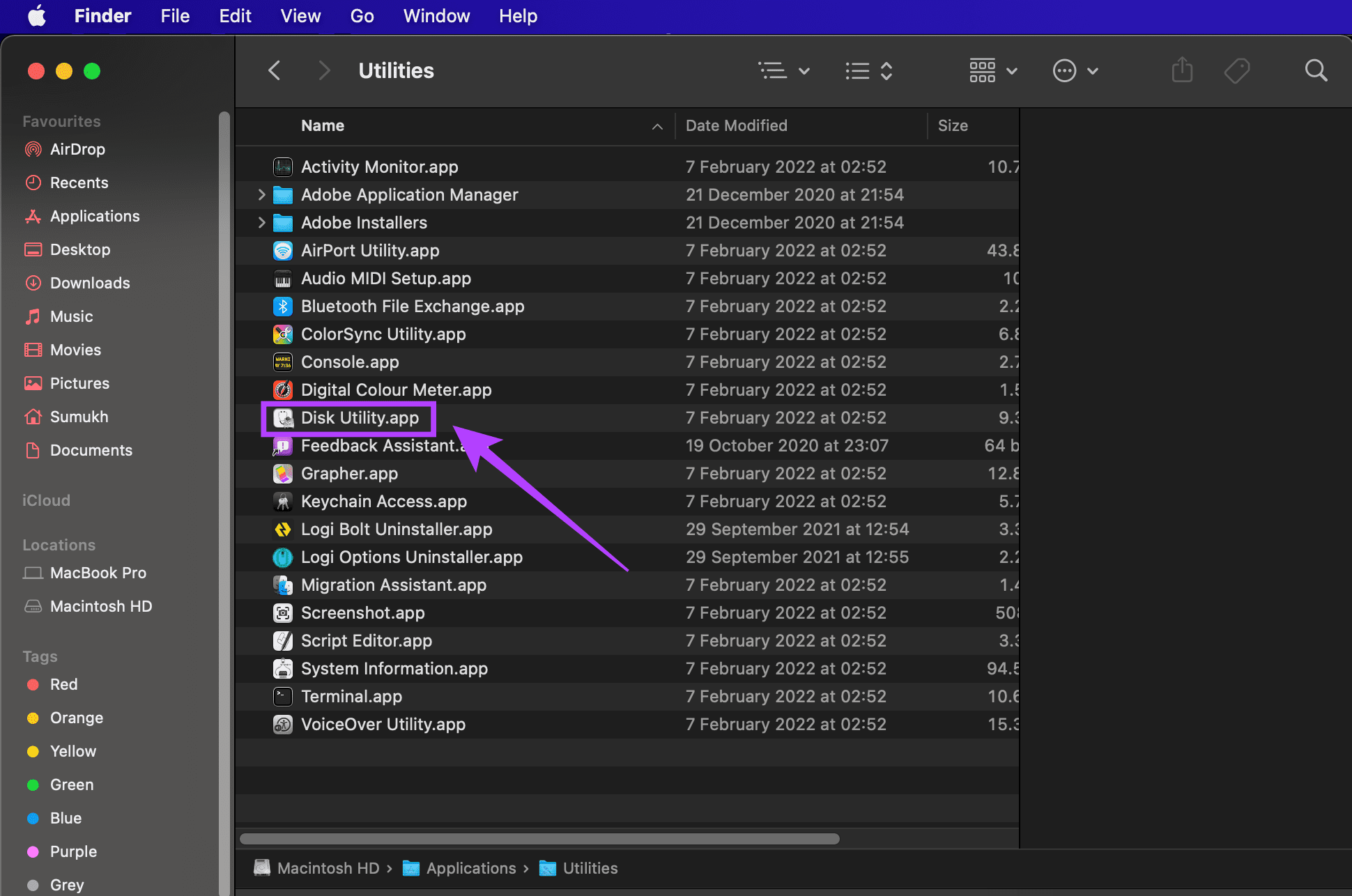
Task: Click the Share toolbar icon
Action: click(x=1182, y=70)
